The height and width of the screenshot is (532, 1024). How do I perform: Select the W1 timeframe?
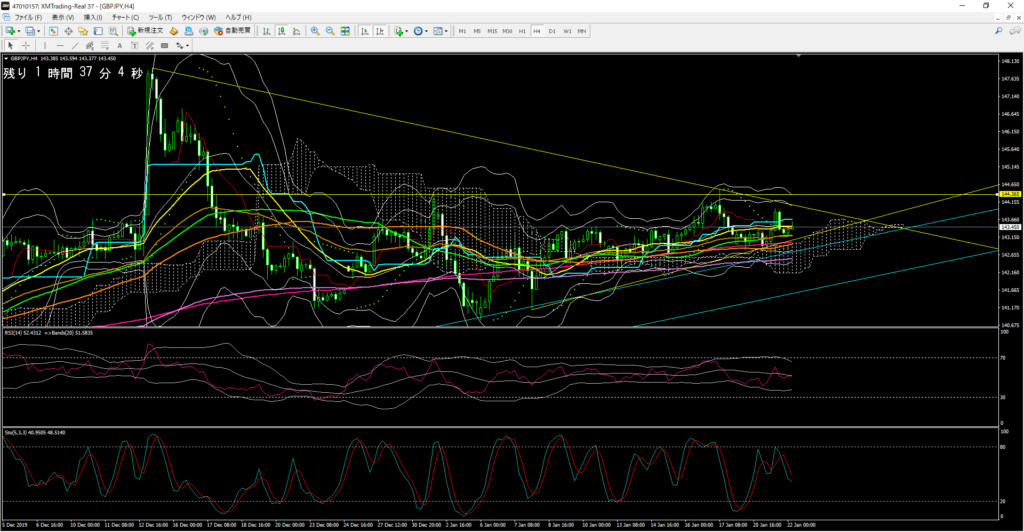click(567, 31)
